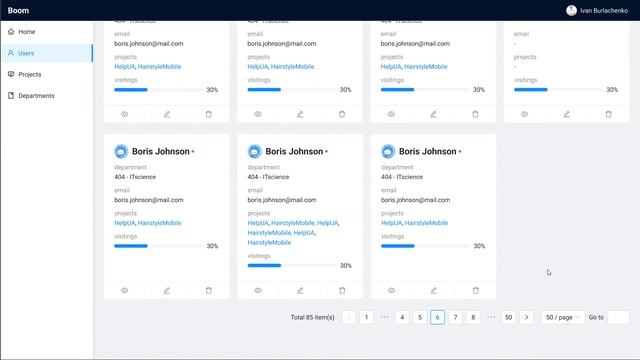
Task: Open the 50 / page size dropdown
Action: pyautogui.click(x=562, y=317)
